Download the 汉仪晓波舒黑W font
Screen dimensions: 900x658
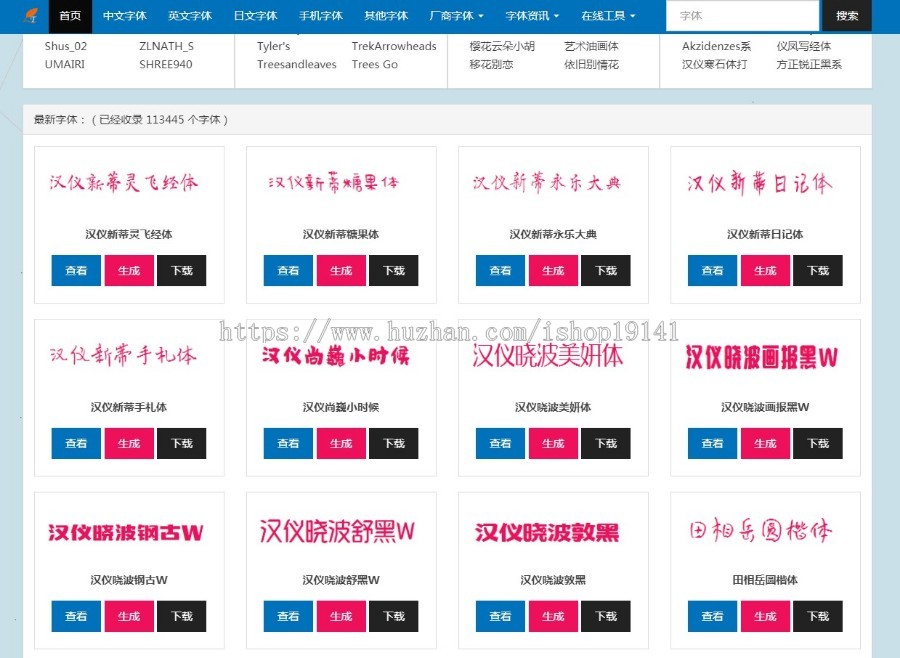click(x=394, y=616)
